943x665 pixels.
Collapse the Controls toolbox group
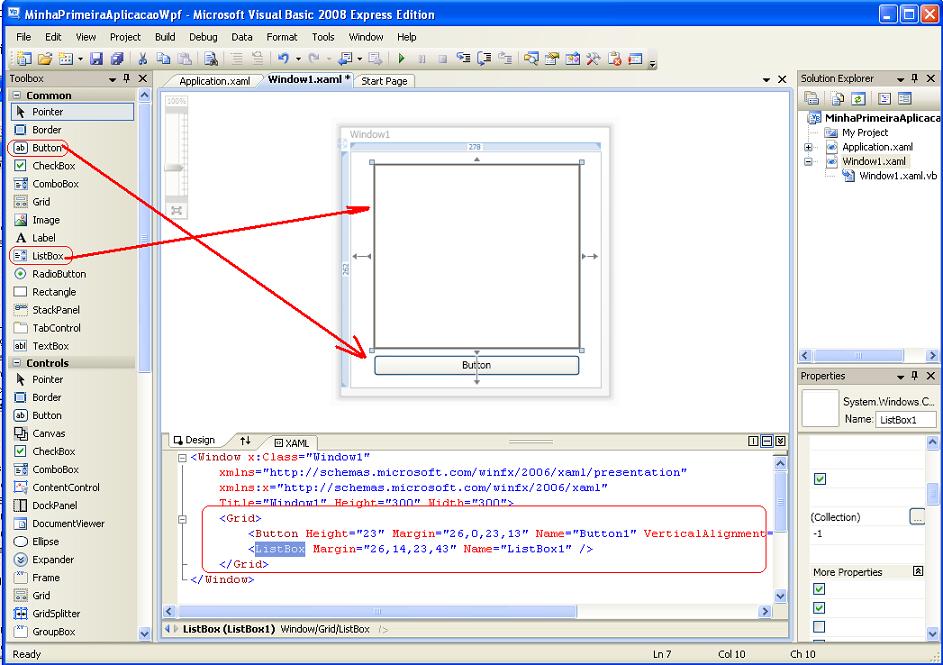[17, 363]
